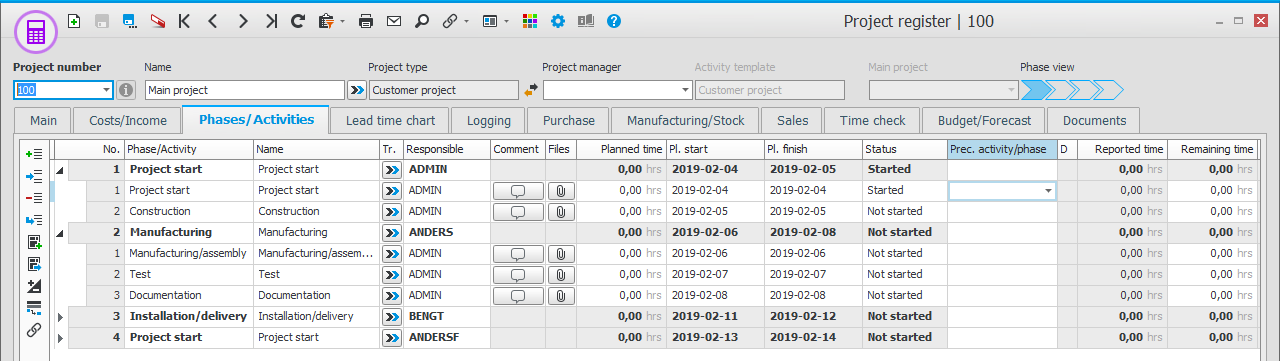Screen dimensions: 1280x361
Task: Click the plus/minus adjust sidebar icon
Action: click(x=34, y=286)
